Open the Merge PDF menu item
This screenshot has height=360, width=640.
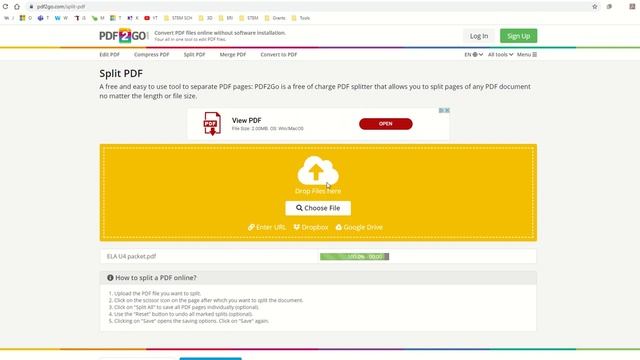click(233, 54)
